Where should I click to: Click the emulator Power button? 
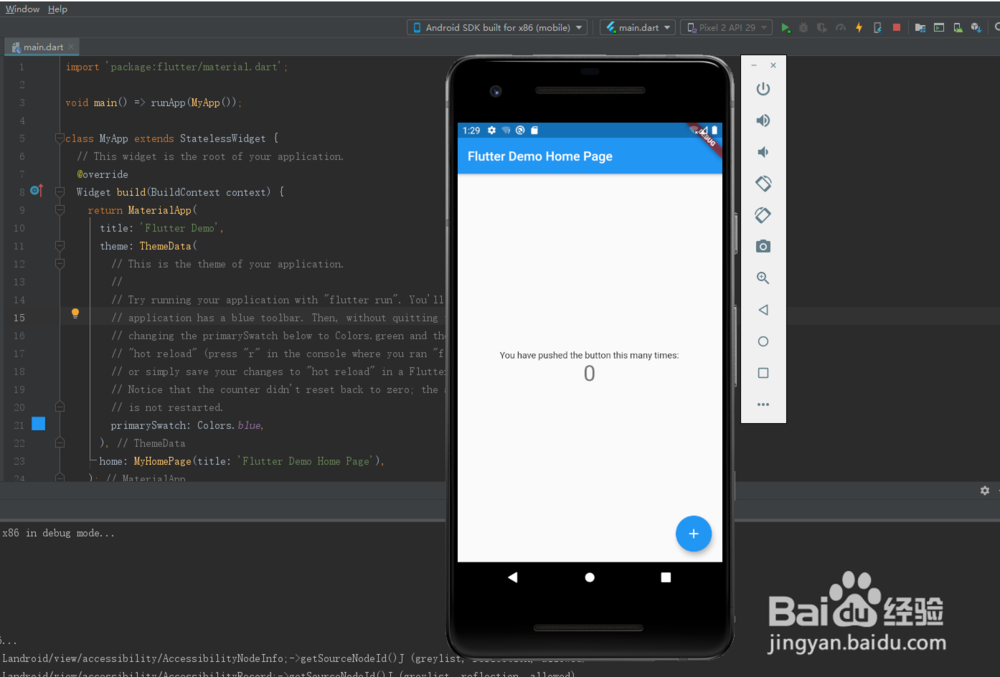[763, 89]
